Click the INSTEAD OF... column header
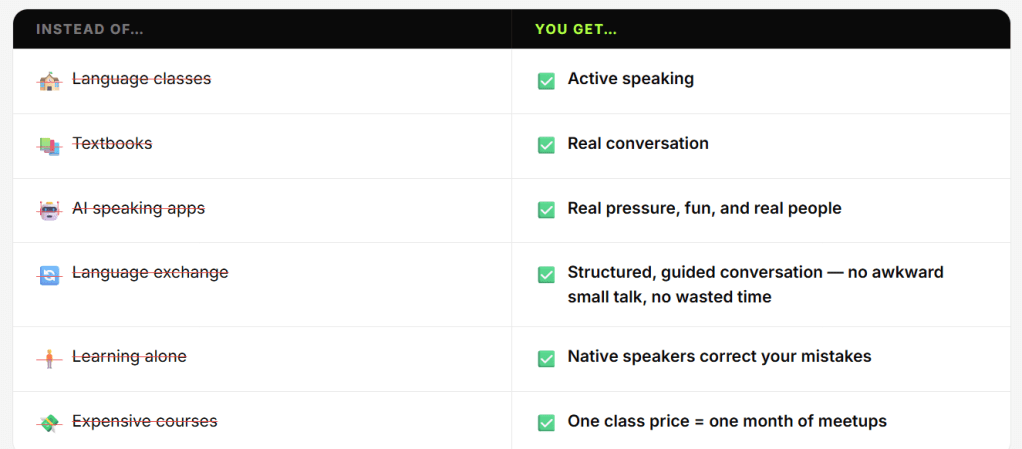Viewport: 1022px width, 449px height. coord(90,29)
